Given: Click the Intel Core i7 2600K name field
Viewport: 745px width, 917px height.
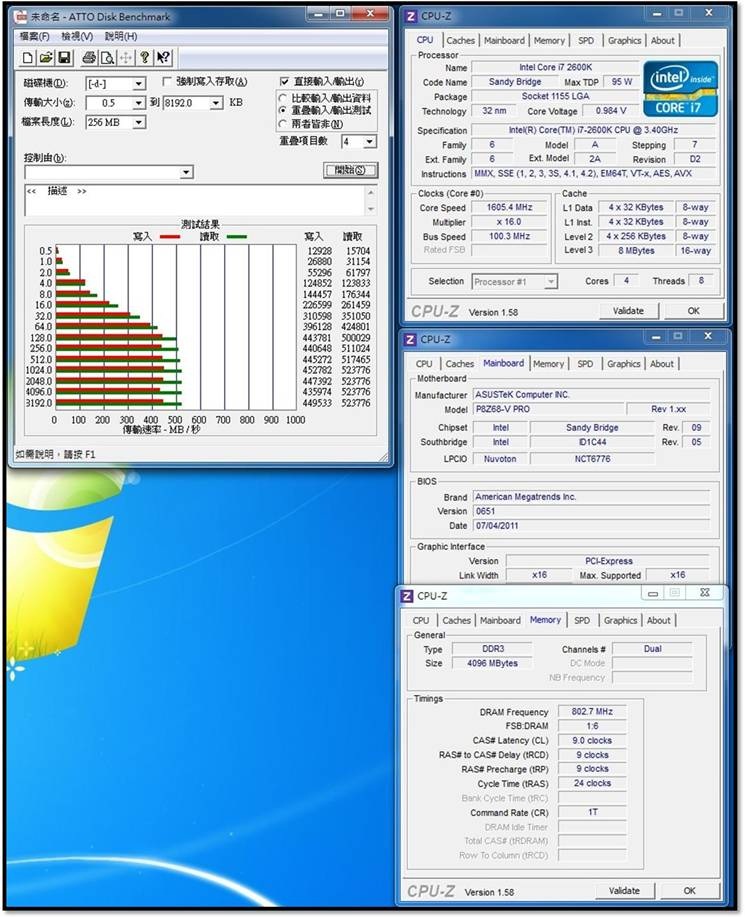Looking at the screenshot, I should pyautogui.click(x=556, y=67).
